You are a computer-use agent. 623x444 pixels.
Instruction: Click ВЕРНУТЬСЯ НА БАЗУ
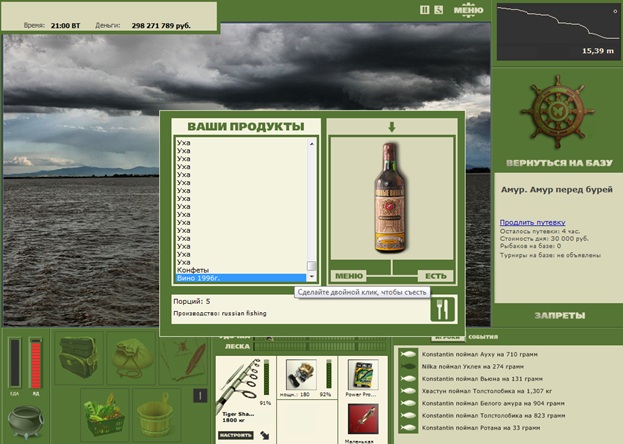click(559, 163)
